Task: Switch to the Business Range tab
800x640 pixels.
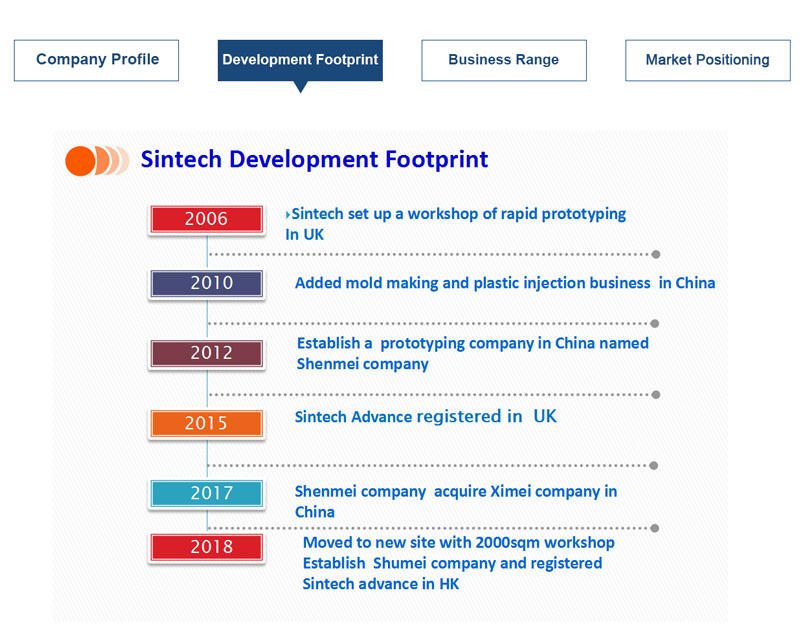Action: click(504, 60)
